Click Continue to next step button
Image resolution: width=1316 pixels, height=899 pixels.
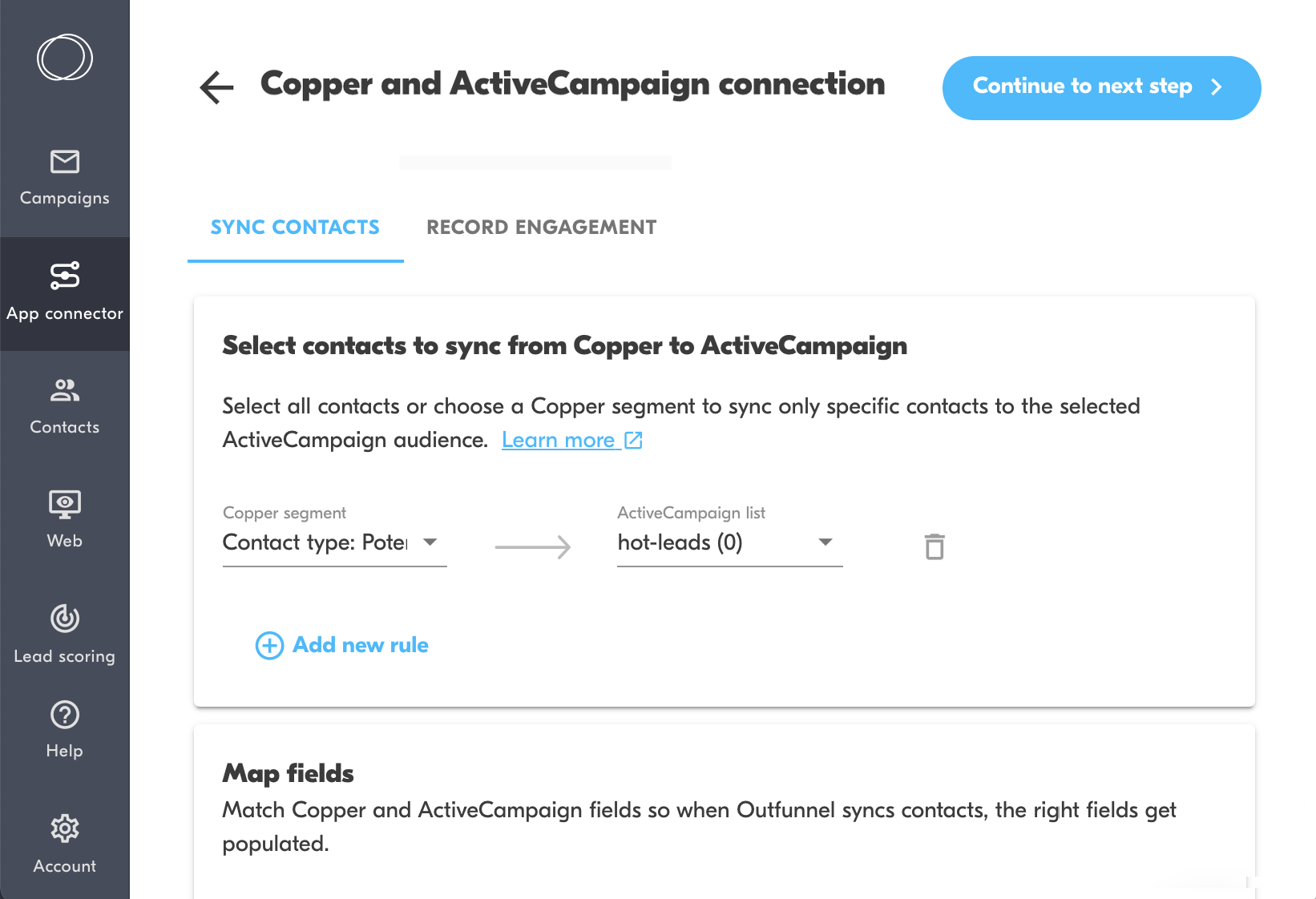[1101, 87]
